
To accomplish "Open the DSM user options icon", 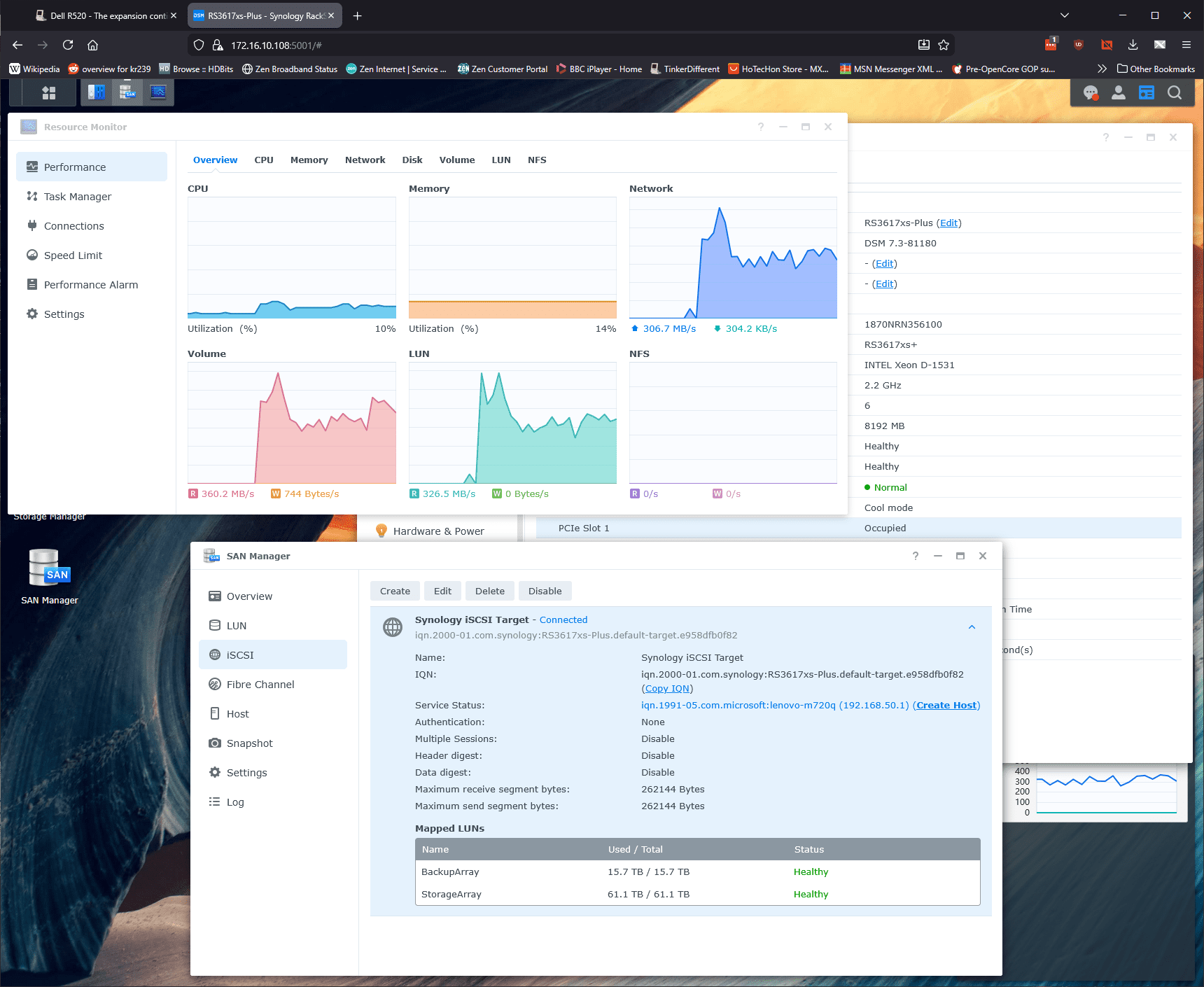I will (1118, 92).
